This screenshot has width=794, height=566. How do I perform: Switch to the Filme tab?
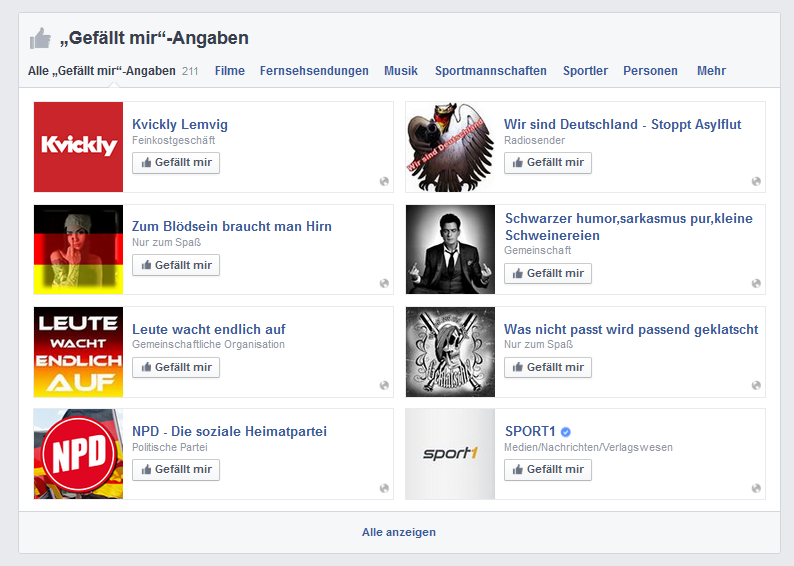pos(229,71)
